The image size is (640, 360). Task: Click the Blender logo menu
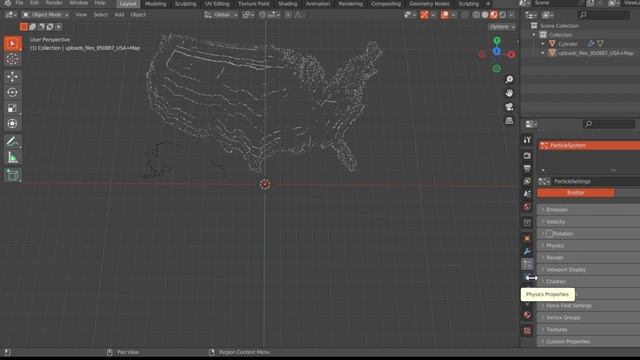7,3
